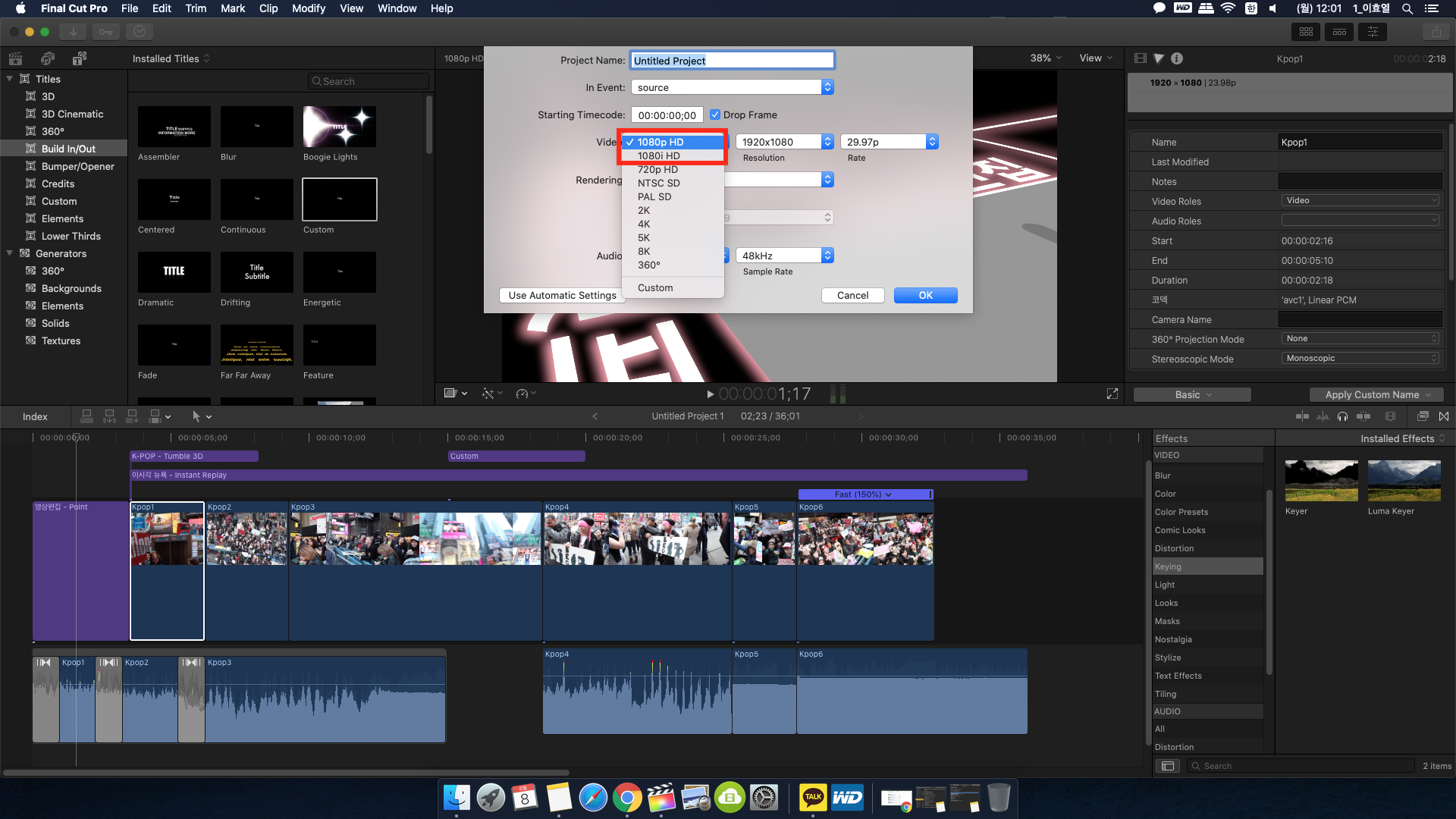The height and width of the screenshot is (819, 1456).
Task: Uncheck the Drop Frame checkbox
Action: [714, 115]
